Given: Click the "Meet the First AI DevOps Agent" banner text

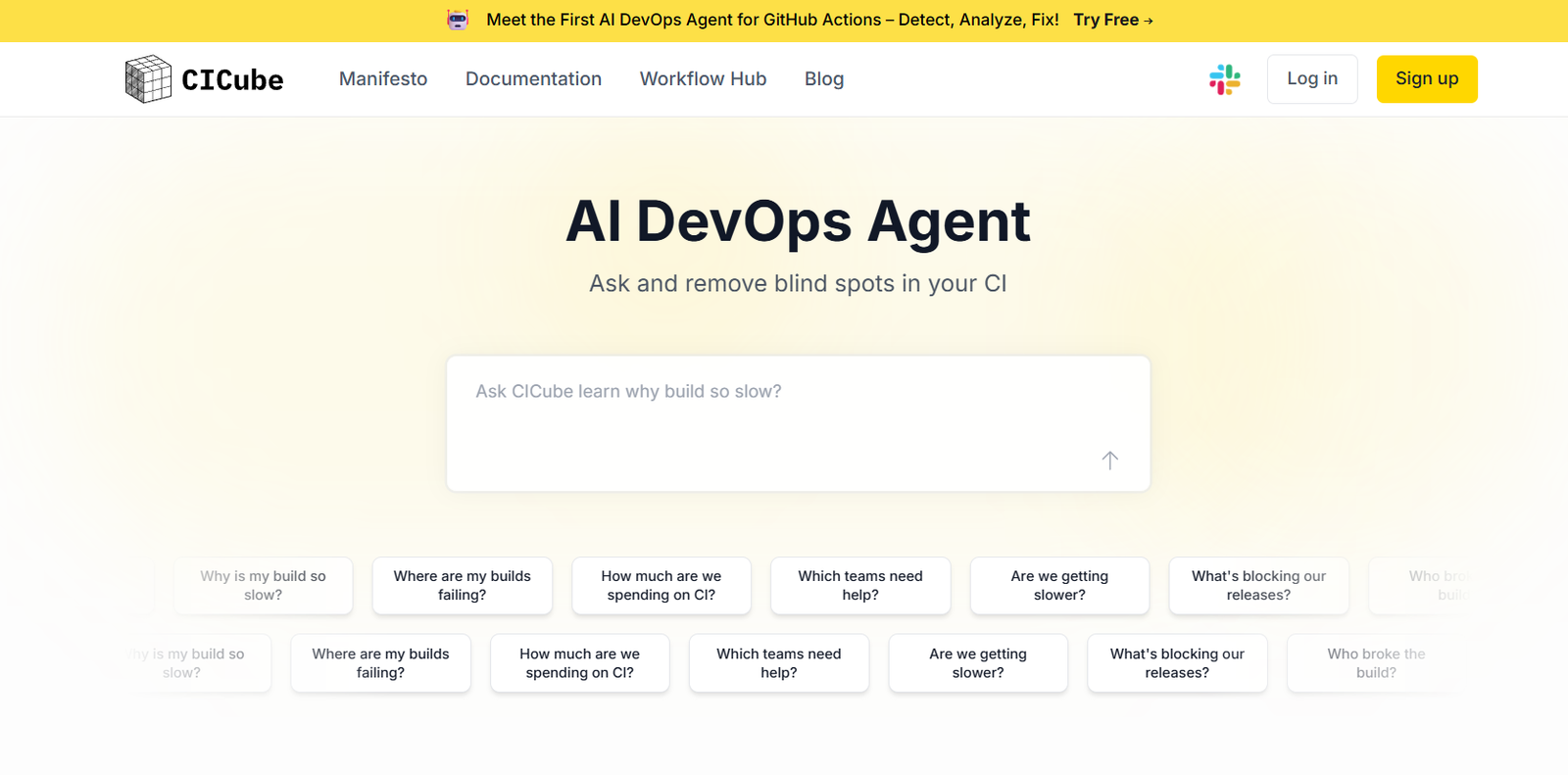Looking at the screenshot, I should pyautogui.click(x=772, y=20).
